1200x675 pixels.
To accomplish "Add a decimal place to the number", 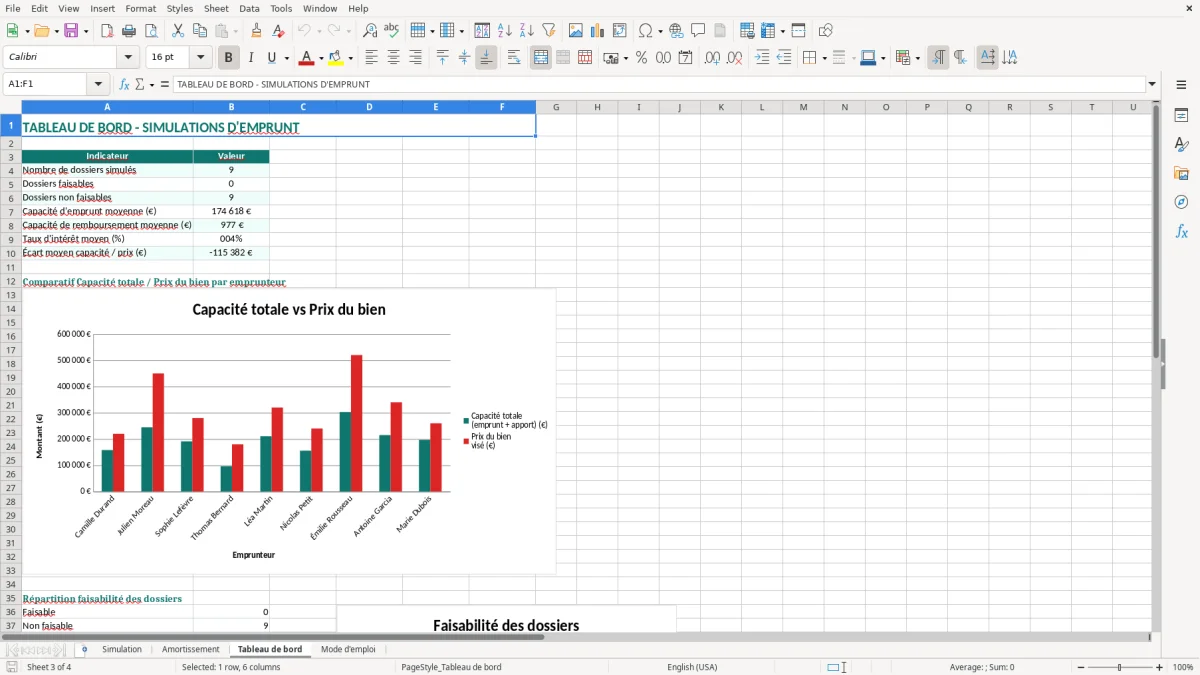I will 713,58.
